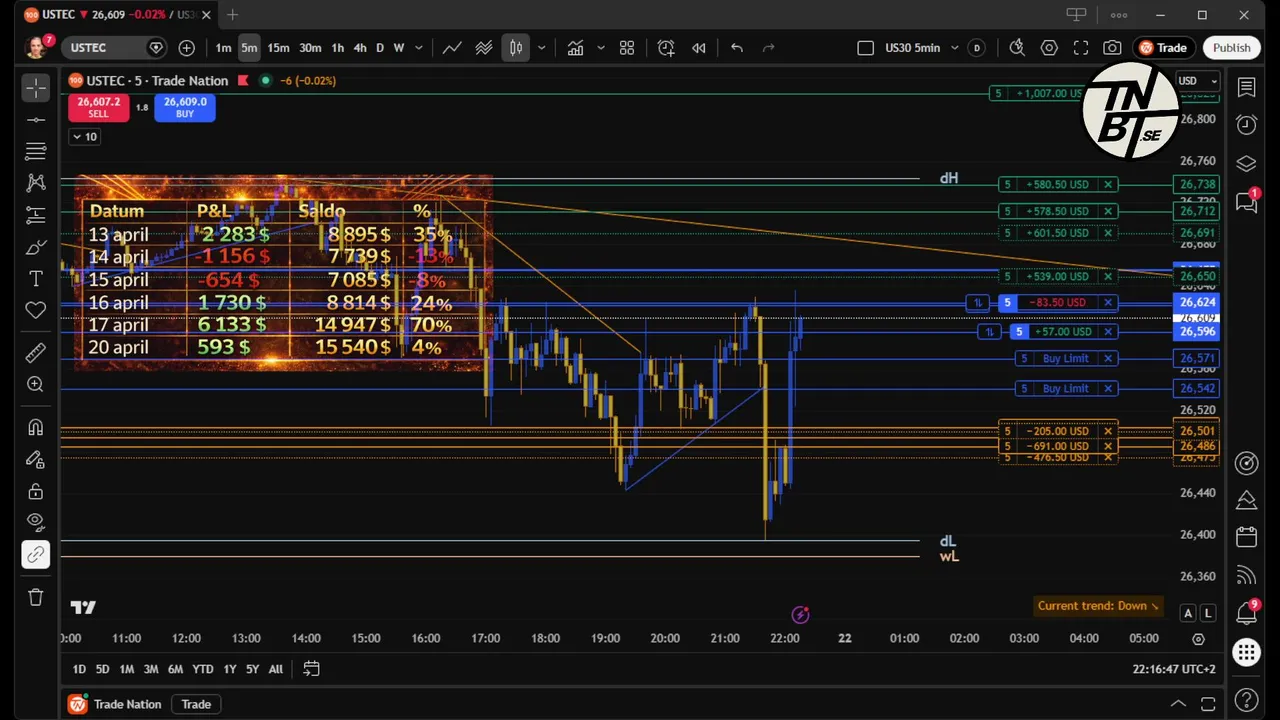Screen dimensions: 1280x720
Task: Open the USD currency dropdown
Action: click(1197, 81)
